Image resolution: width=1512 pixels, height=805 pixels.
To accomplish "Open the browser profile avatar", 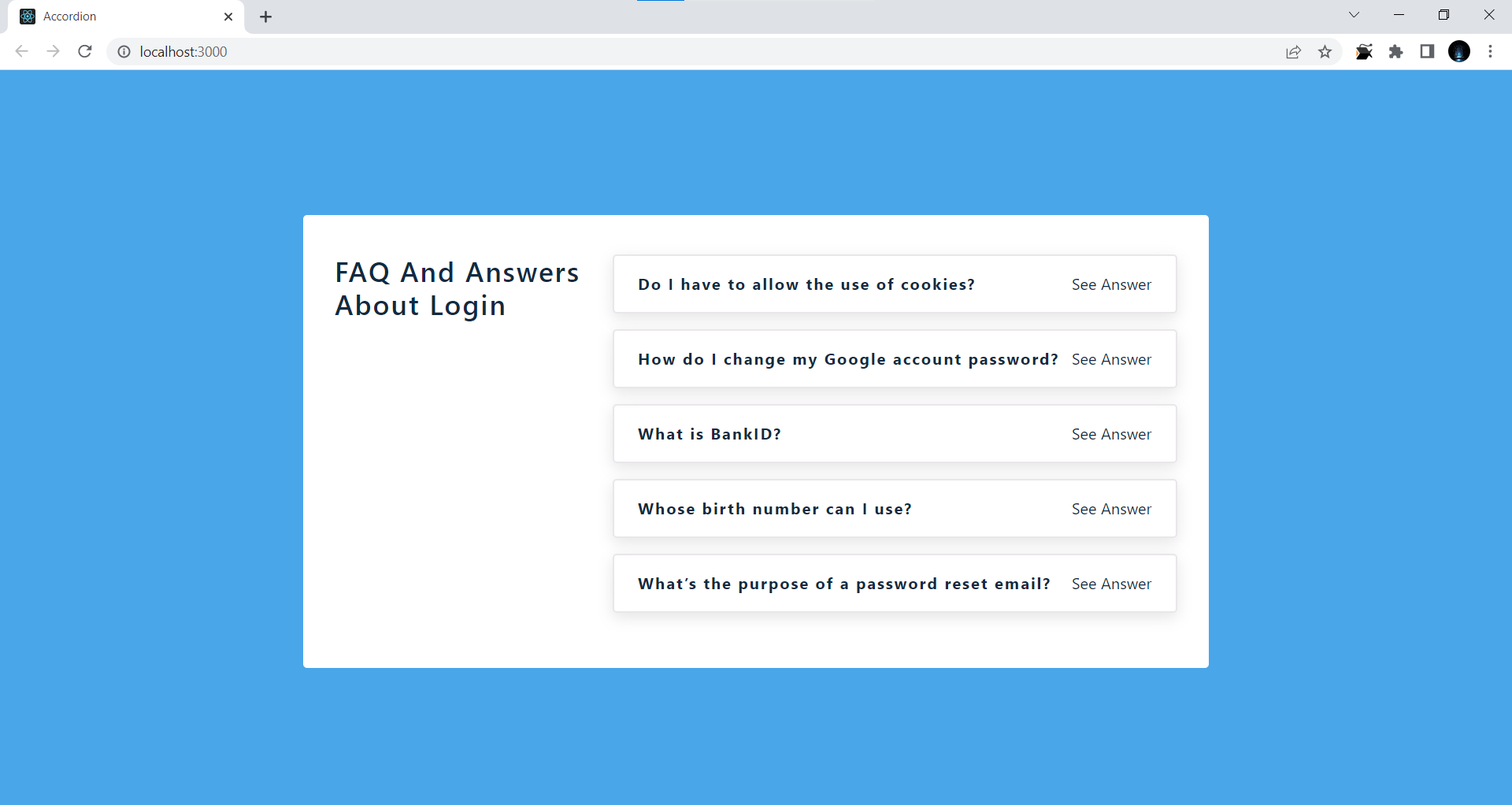I will point(1459,51).
